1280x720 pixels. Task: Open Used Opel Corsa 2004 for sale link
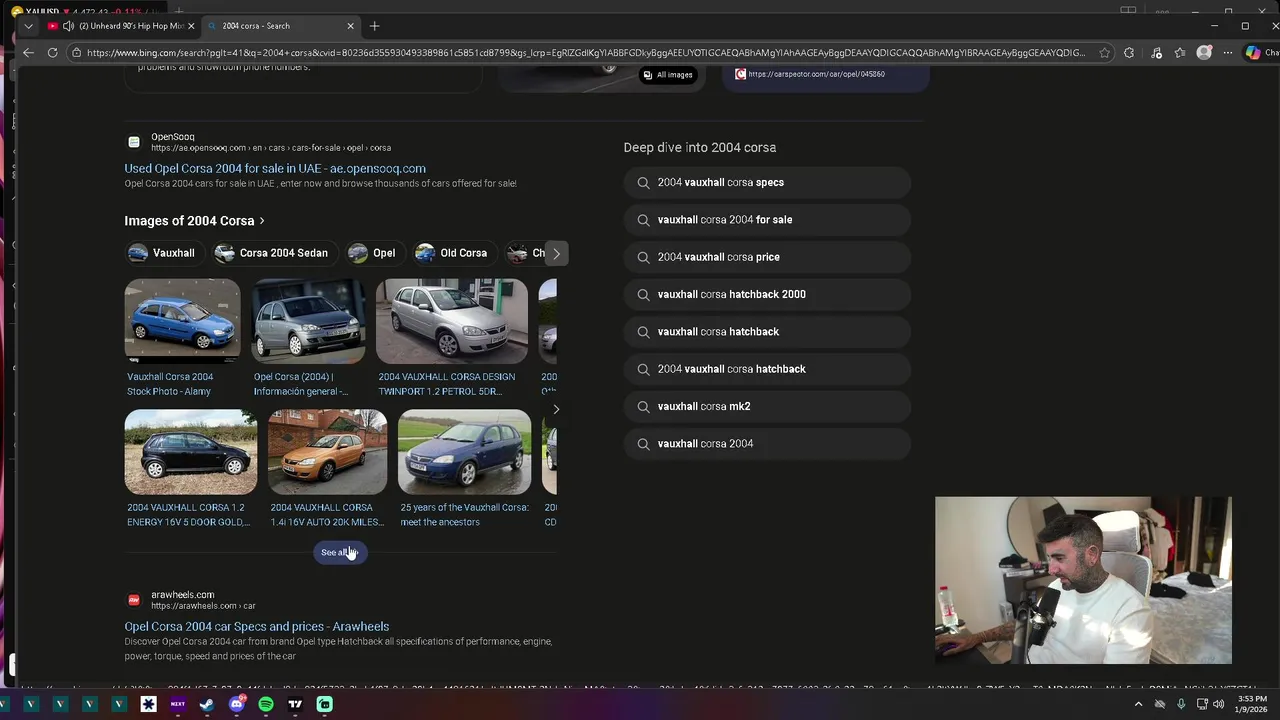[x=275, y=169]
